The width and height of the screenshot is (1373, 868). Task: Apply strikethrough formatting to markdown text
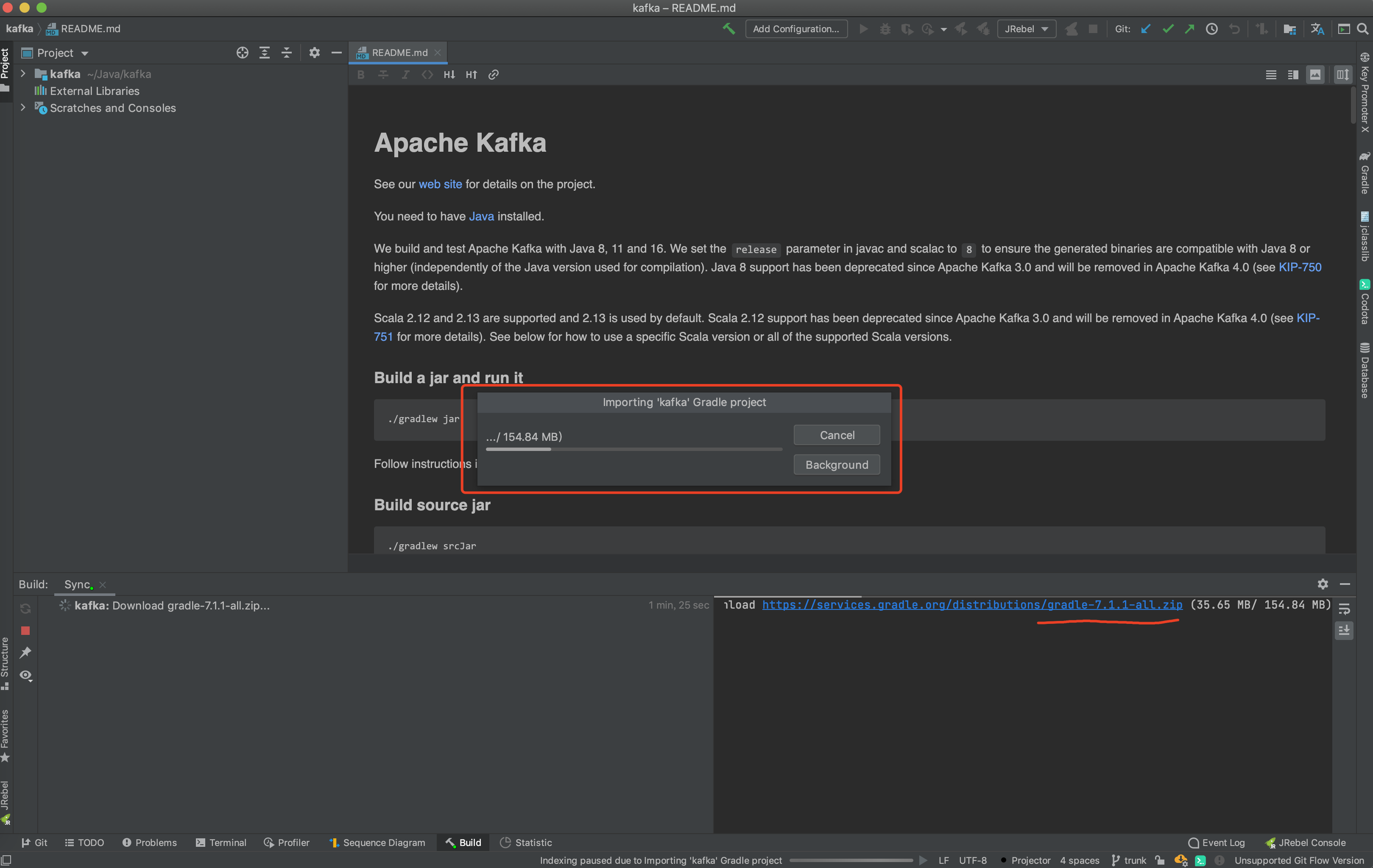[383, 74]
